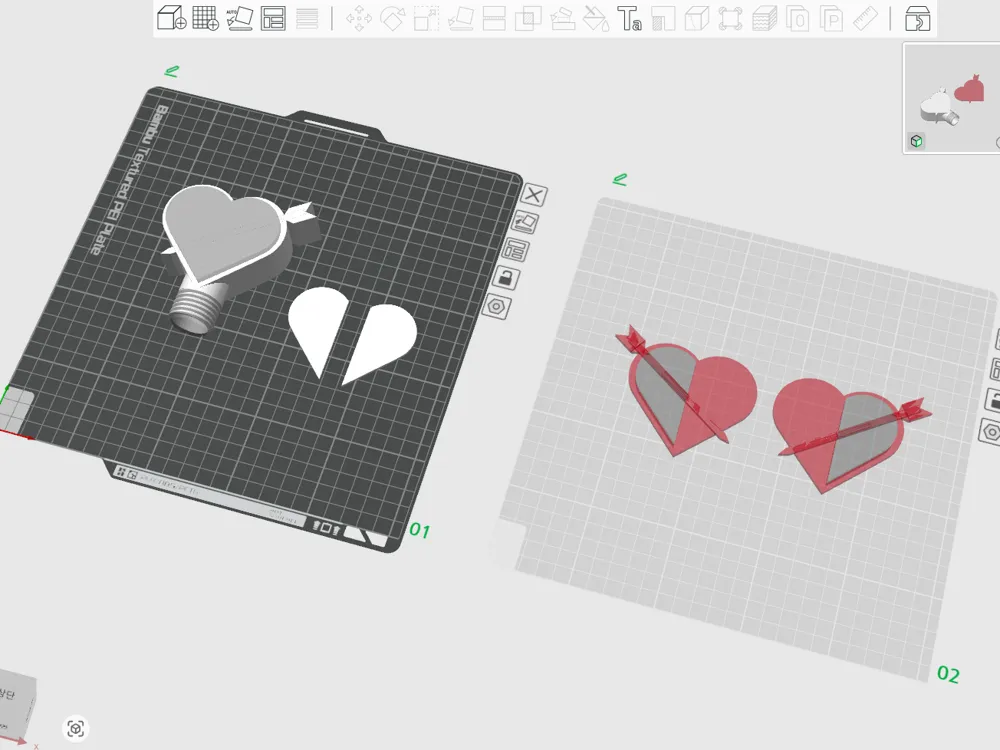Select the Move tool with four arrows
Viewport: 1000px width, 750px height.
coord(359,18)
